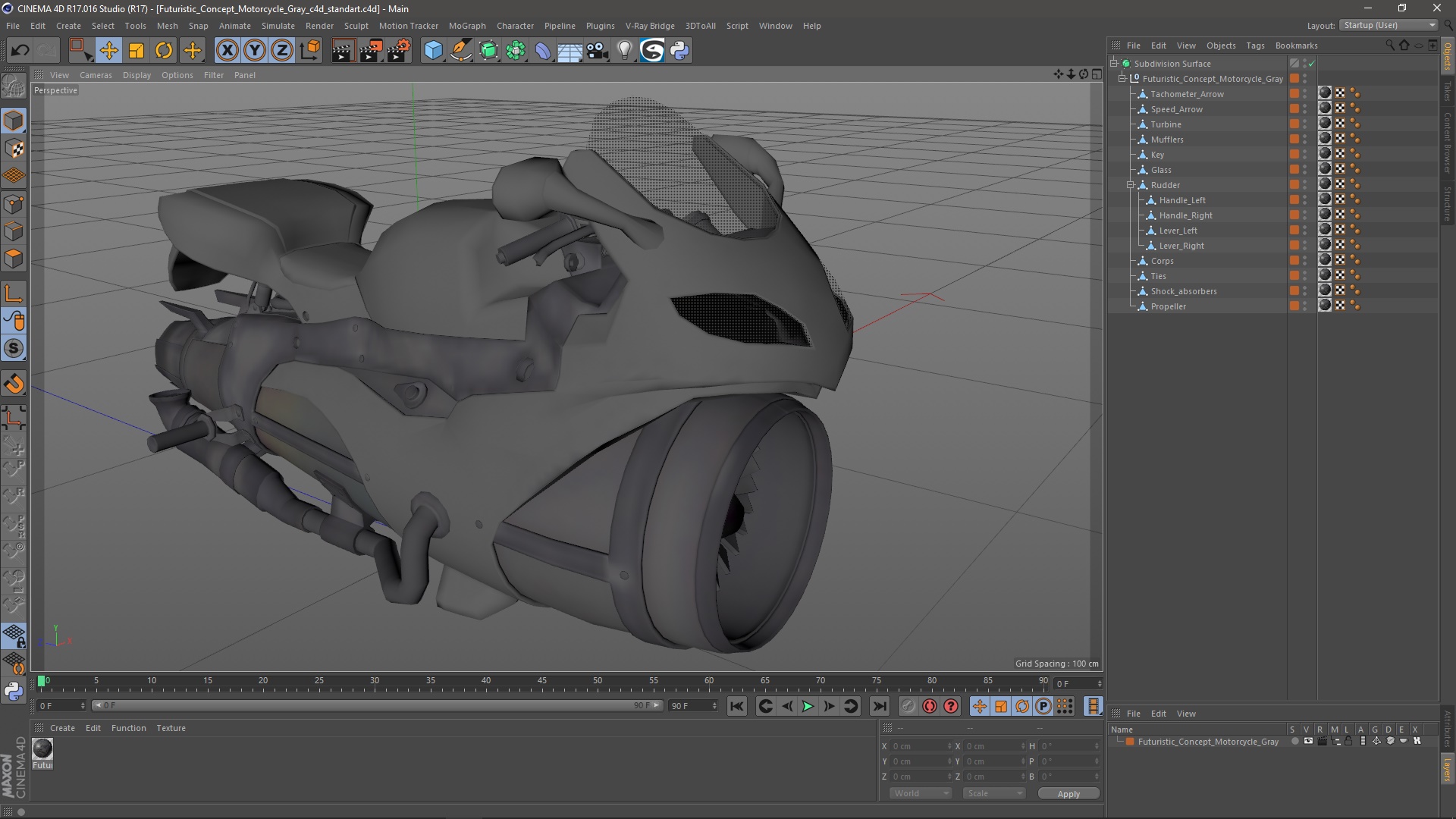Go to end of animation
Viewport: 1456px width, 819px height.
pyautogui.click(x=879, y=706)
